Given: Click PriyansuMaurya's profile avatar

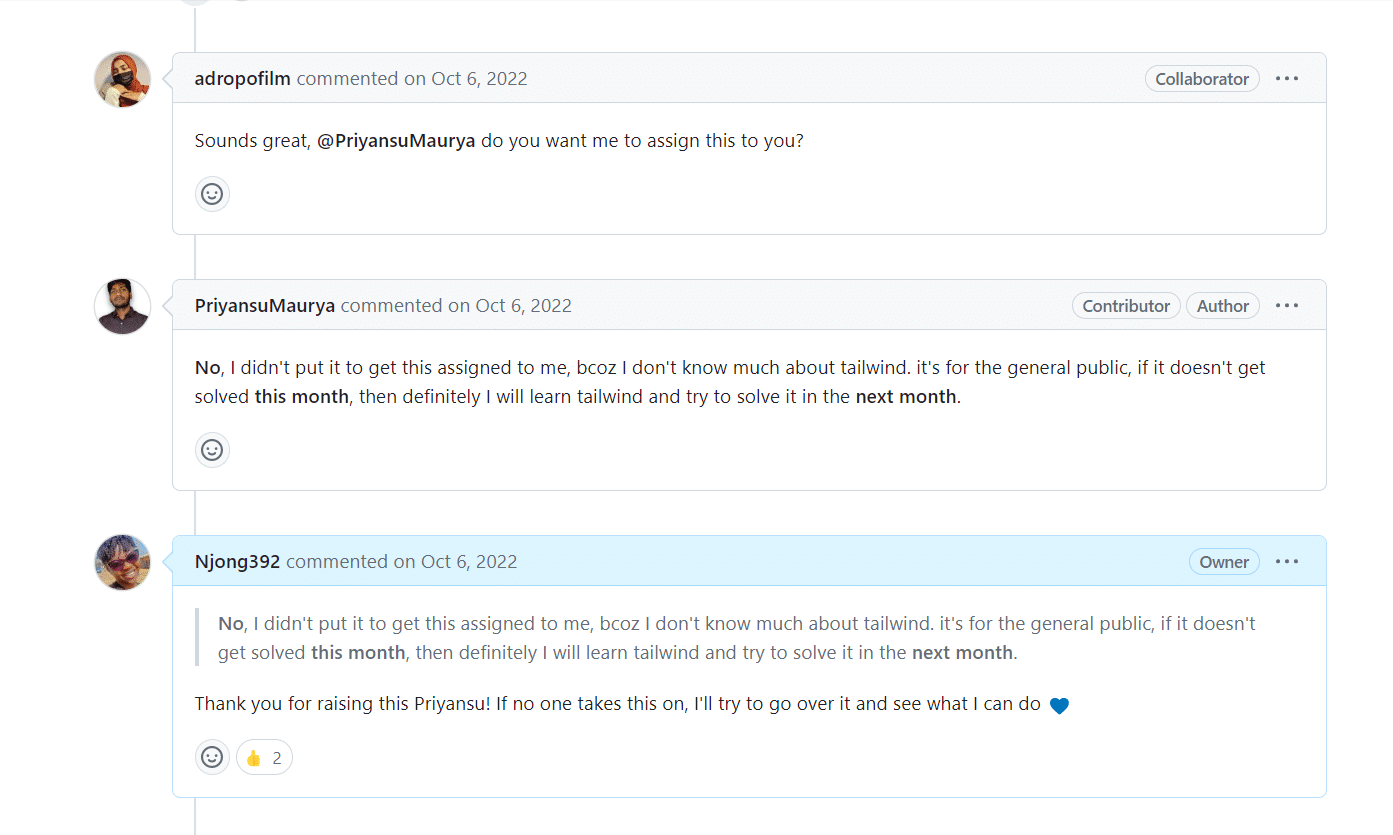Looking at the screenshot, I should point(121,306).
